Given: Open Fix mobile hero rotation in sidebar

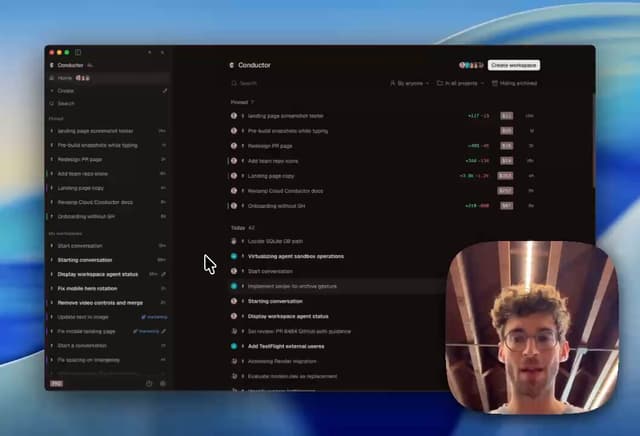Looking at the screenshot, I should point(108,289).
